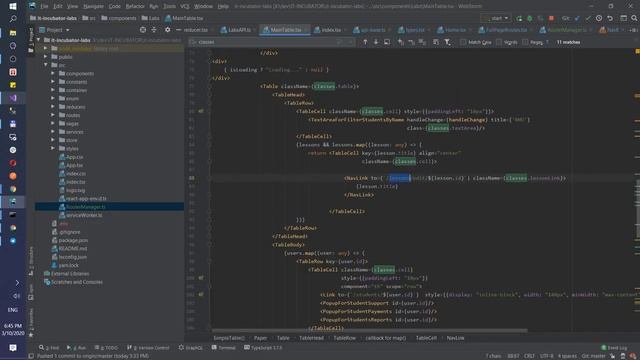Screen dimensions: 640x360
Task: Open the VCS menu
Action: point(184,6)
